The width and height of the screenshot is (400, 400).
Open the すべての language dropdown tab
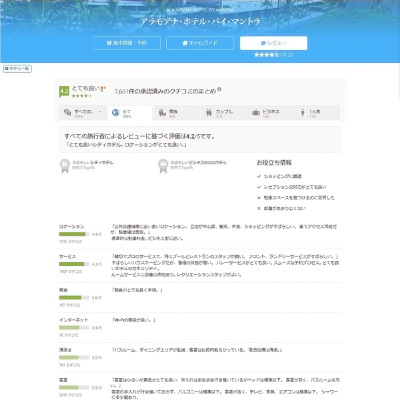pyautogui.click(x=82, y=113)
